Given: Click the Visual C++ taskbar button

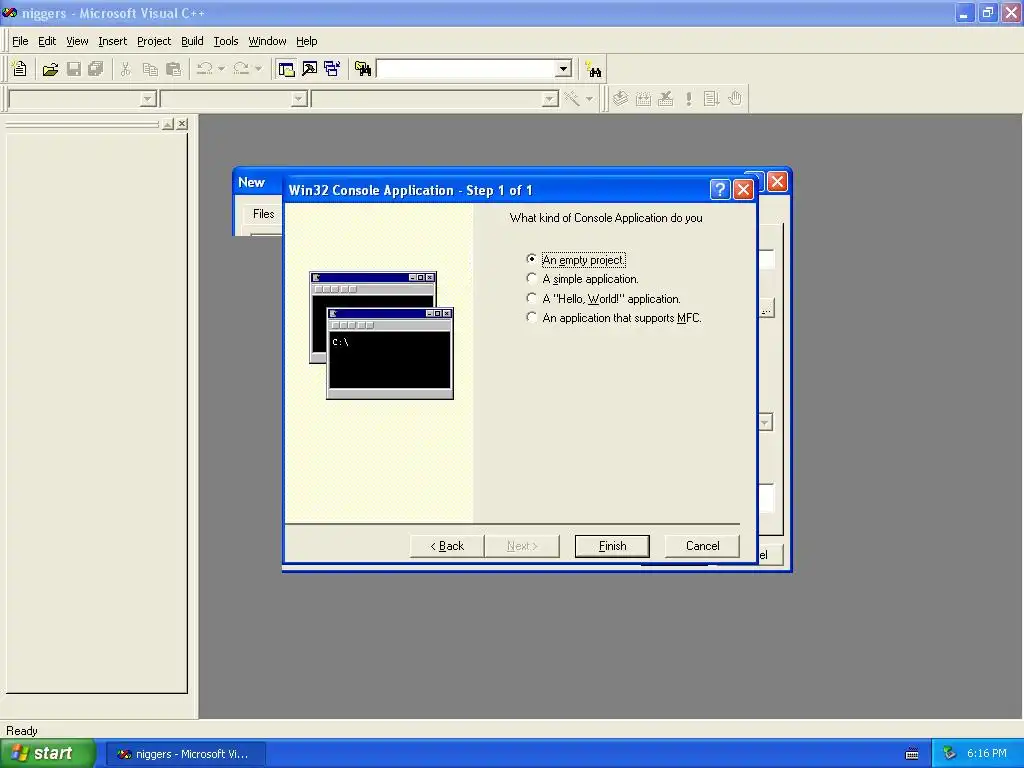Looking at the screenshot, I should tap(185, 754).
